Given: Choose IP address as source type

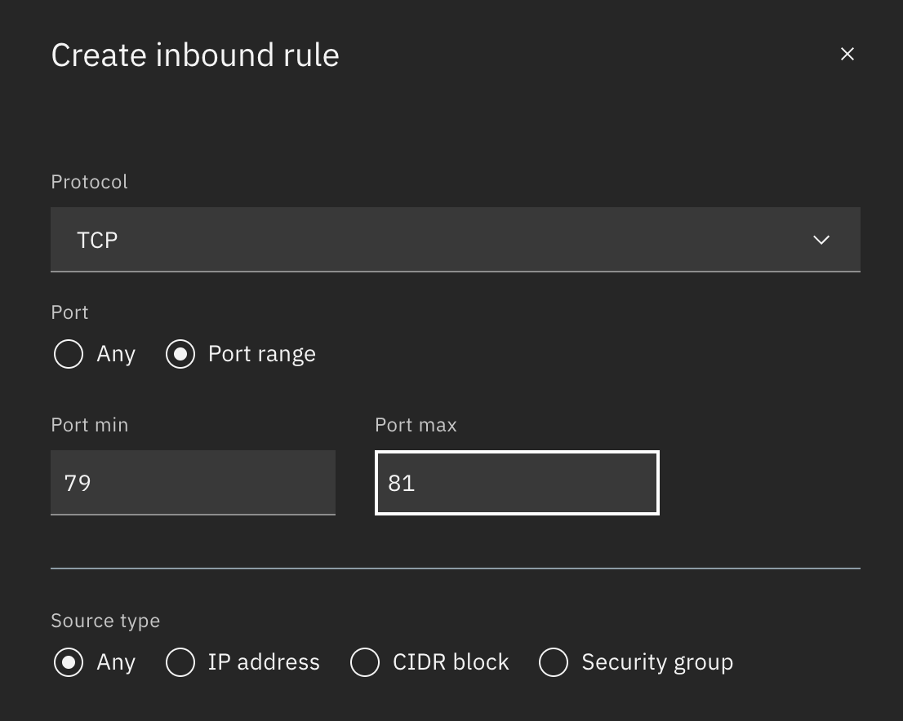Looking at the screenshot, I should 180,662.
